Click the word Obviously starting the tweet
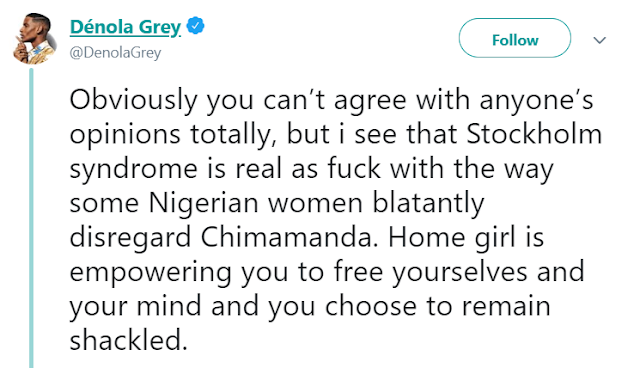This screenshot has height=368, width=640. (x=133, y=101)
